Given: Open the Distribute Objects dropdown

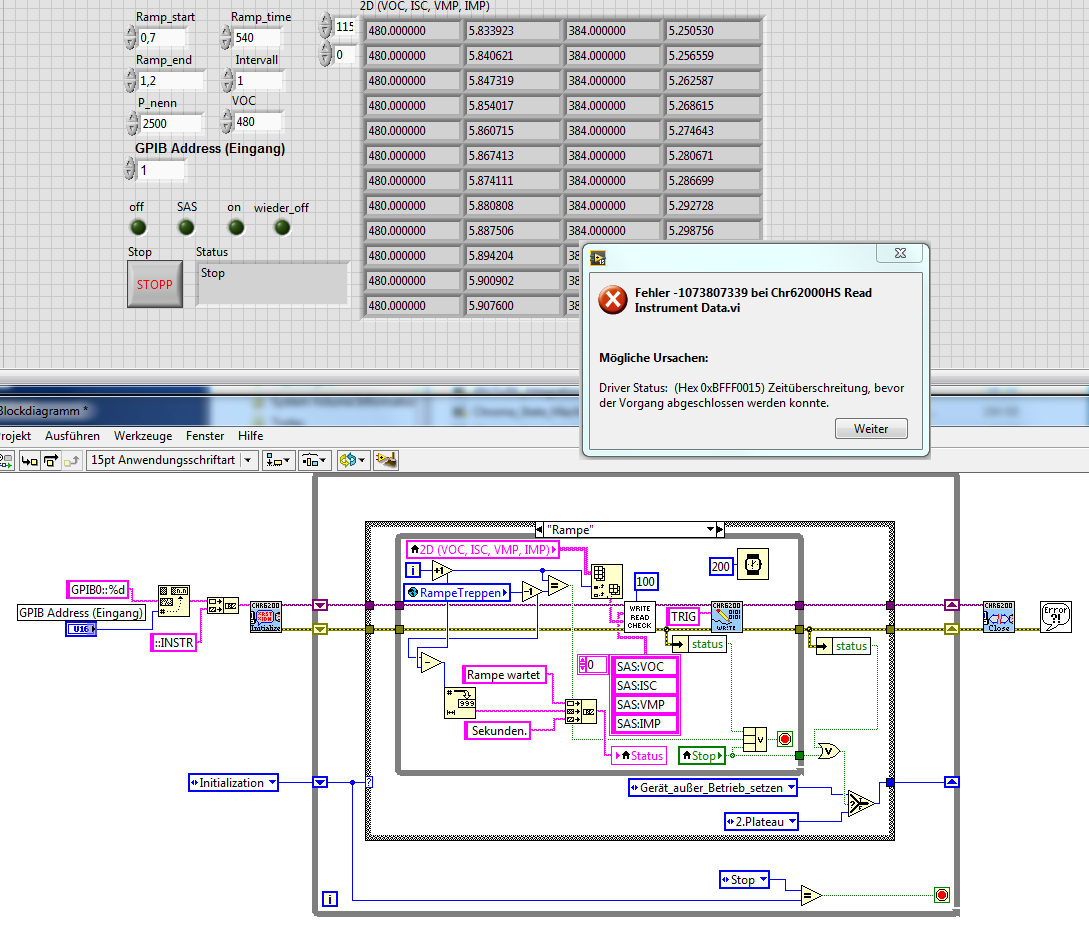Looking at the screenshot, I should click(x=315, y=460).
